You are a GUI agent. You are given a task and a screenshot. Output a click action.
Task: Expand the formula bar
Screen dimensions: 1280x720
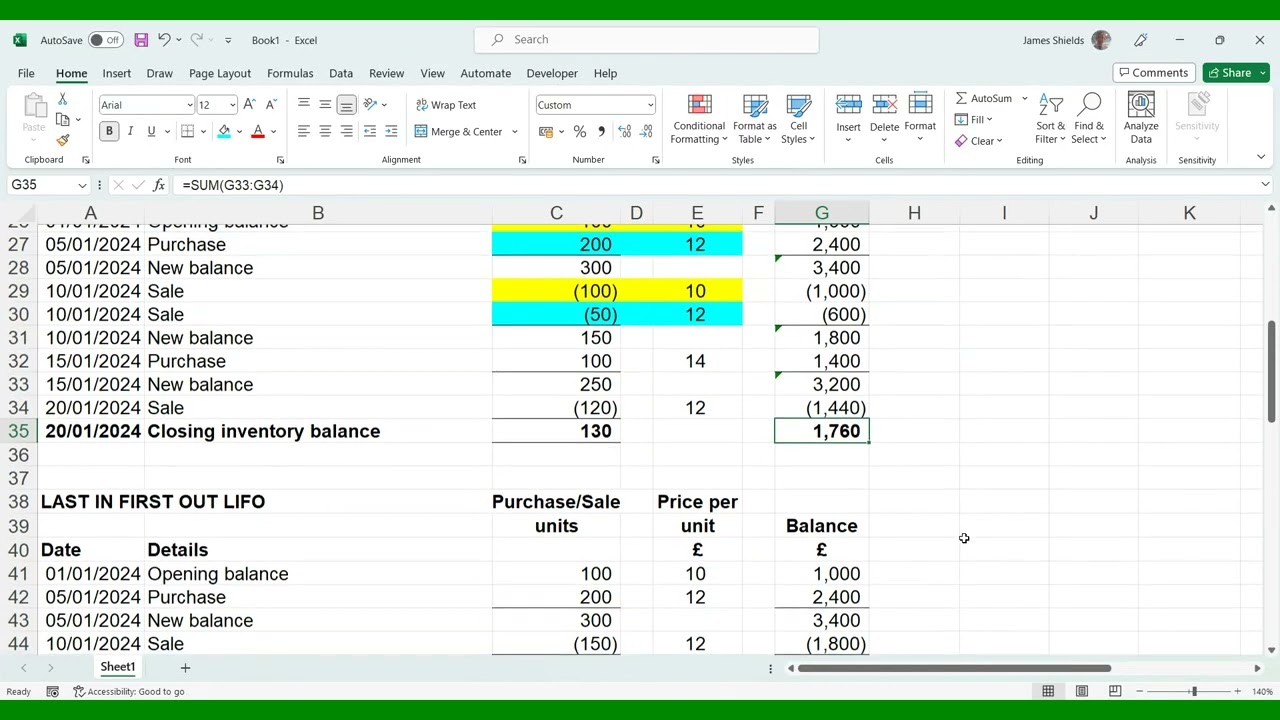pyautogui.click(x=1265, y=185)
